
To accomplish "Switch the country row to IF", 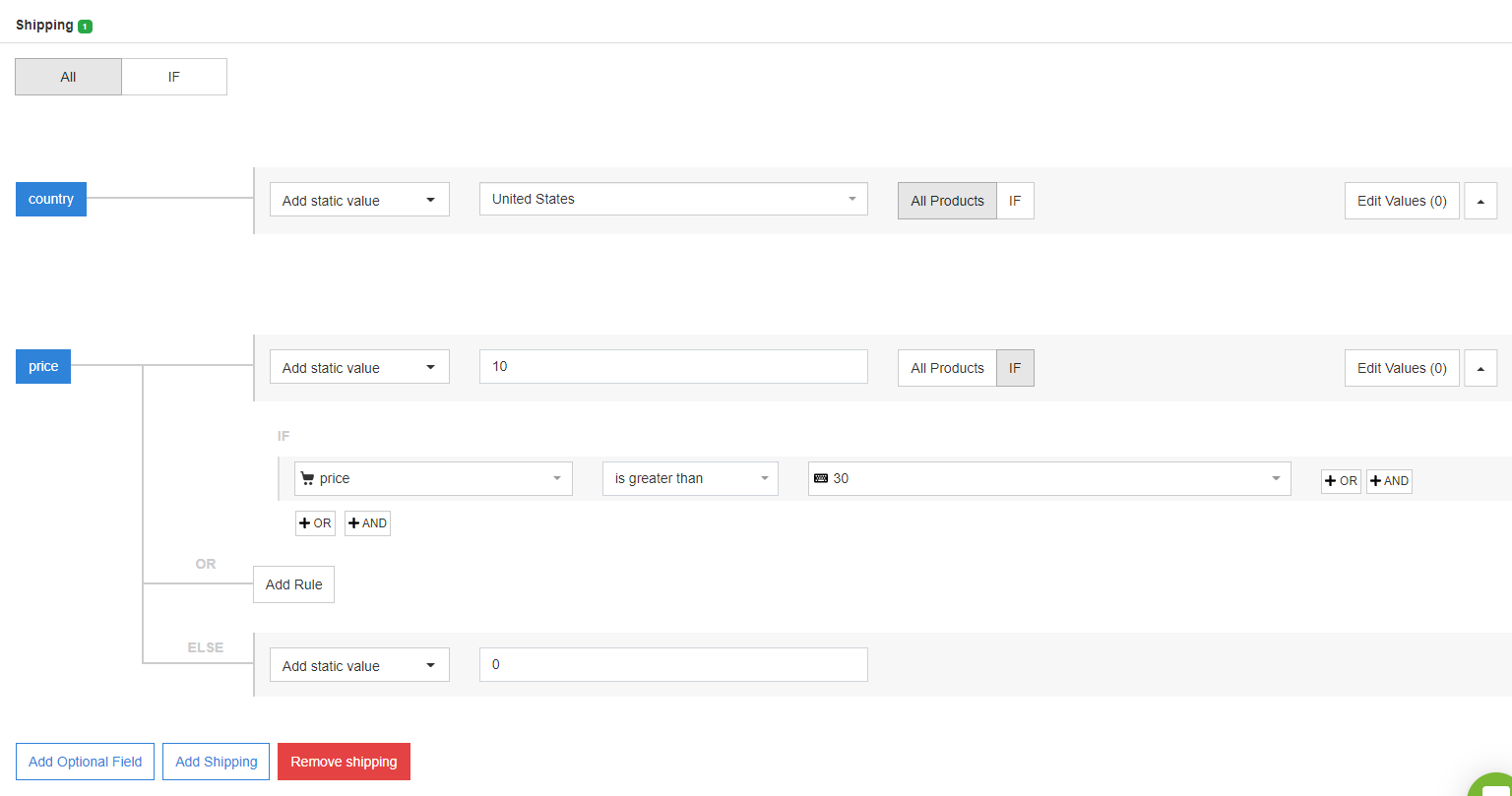I will point(1015,201).
